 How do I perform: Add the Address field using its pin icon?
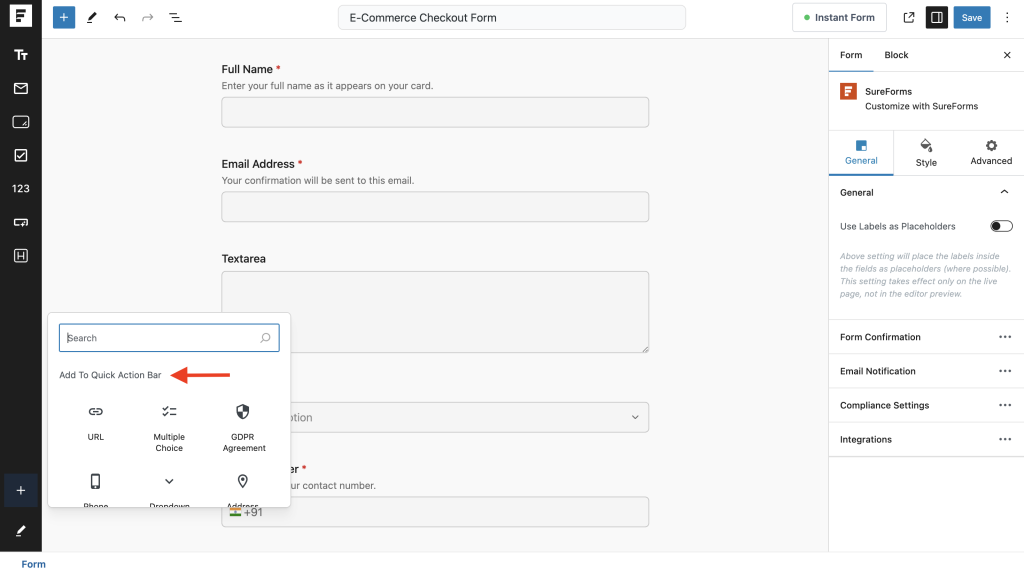(243, 481)
